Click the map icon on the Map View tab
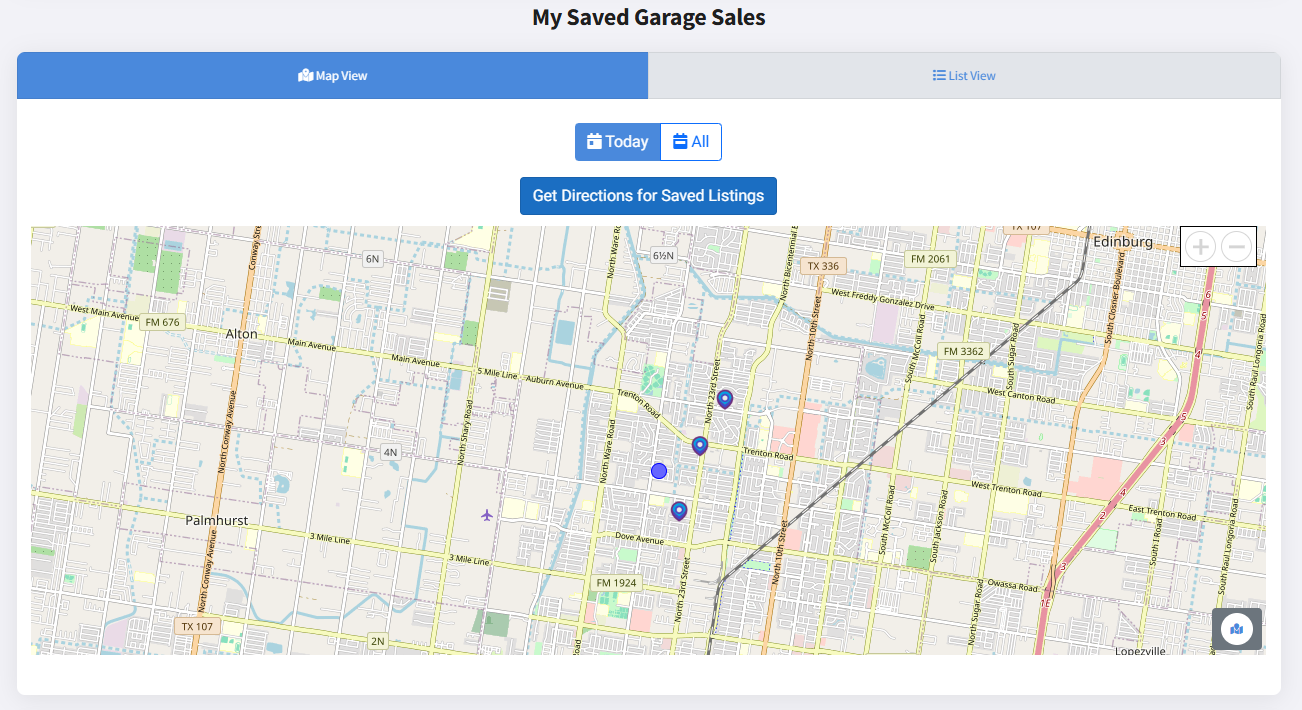Viewport: 1302px width, 710px height. pos(305,74)
